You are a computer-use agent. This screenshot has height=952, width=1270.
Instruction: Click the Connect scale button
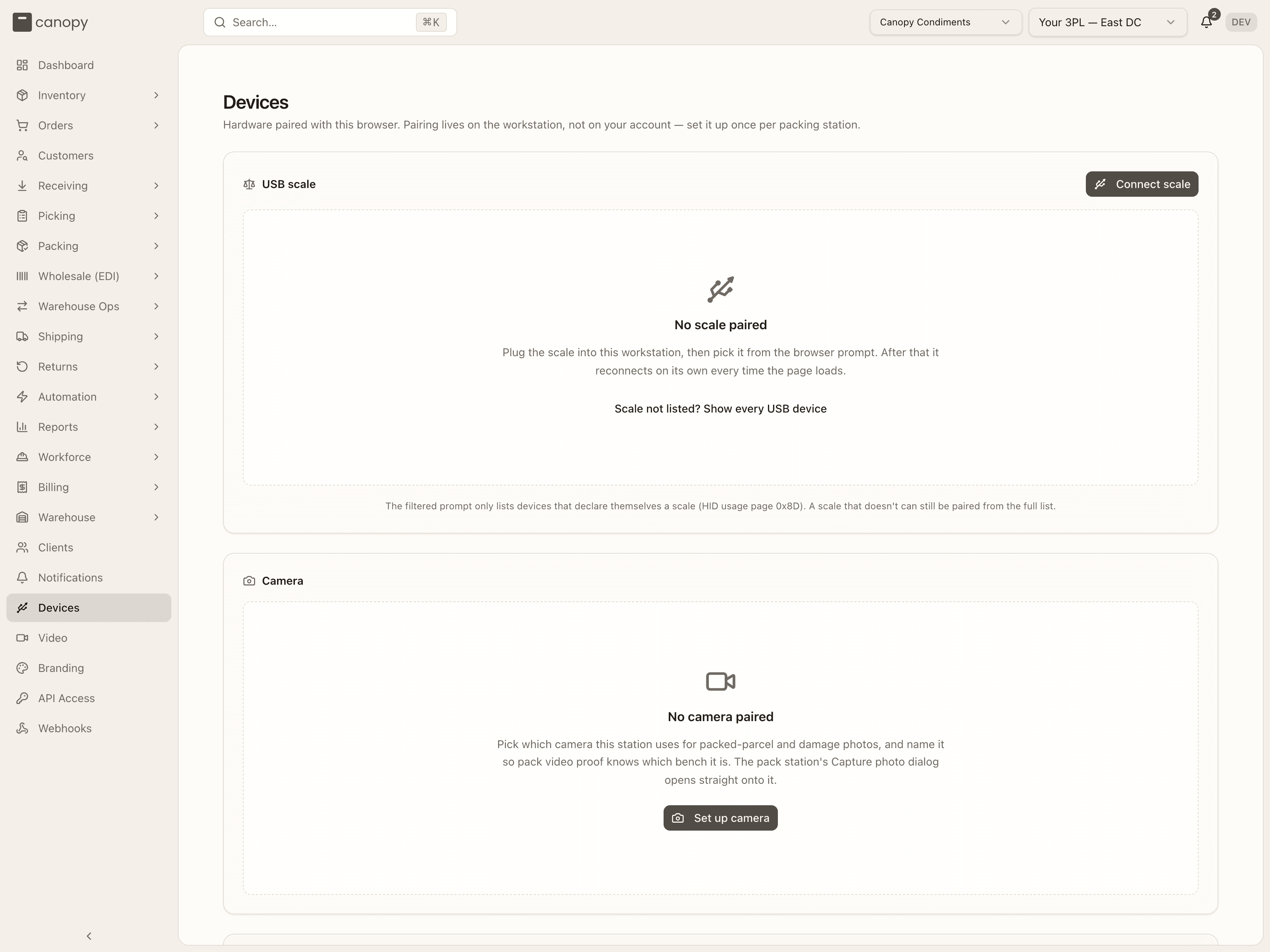pos(1141,184)
